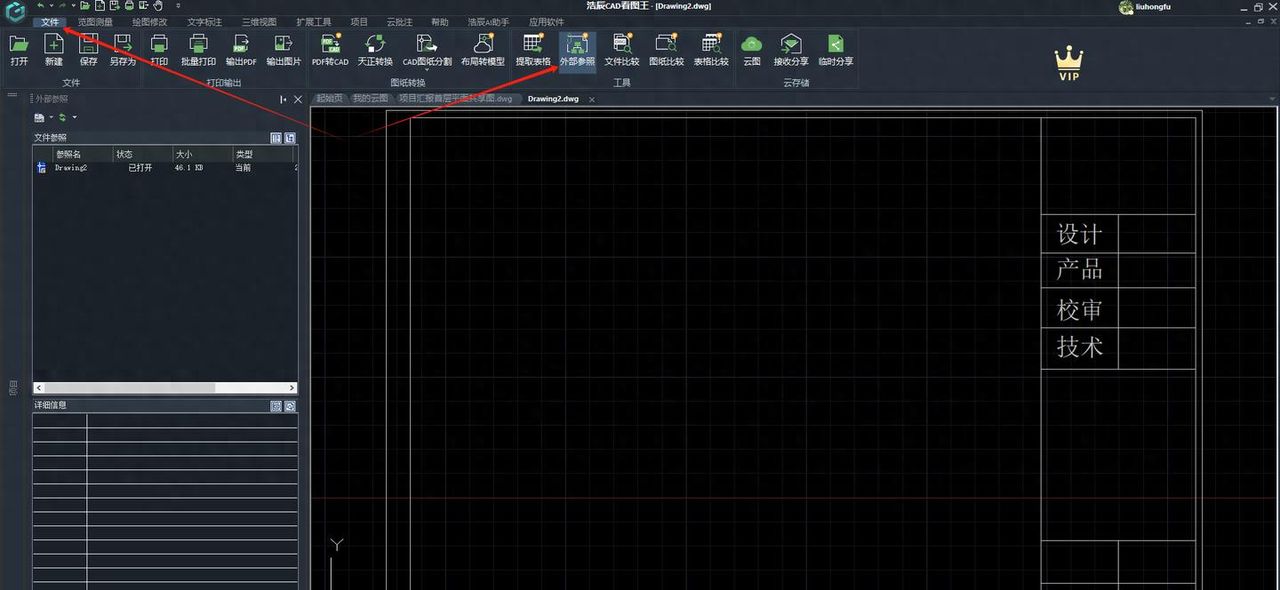Sort by 类型 column header
The image size is (1280, 590).
tap(262, 154)
